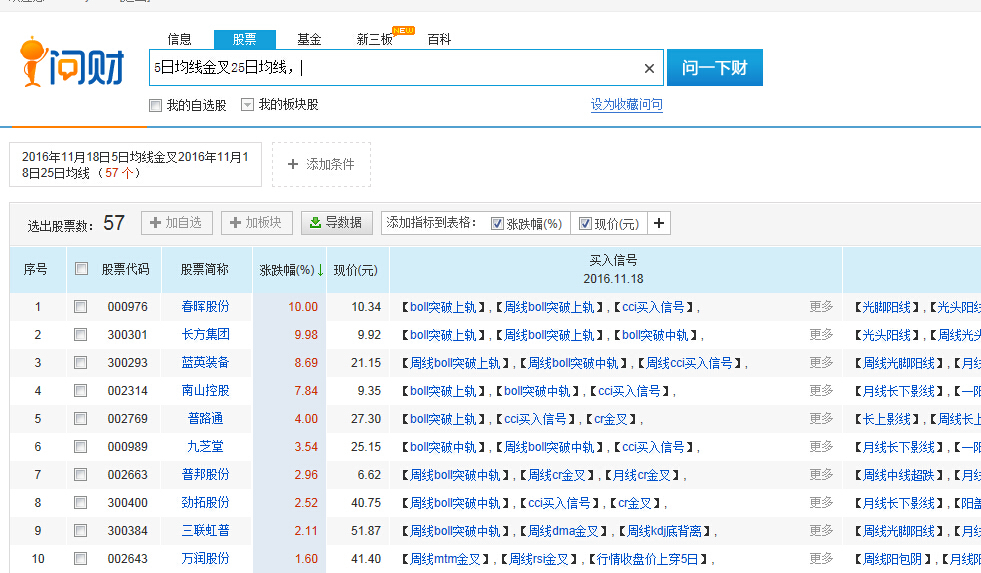The image size is (981, 573).
Task: Open the 蓝英装备 stock link
Action: click(x=205, y=363)
